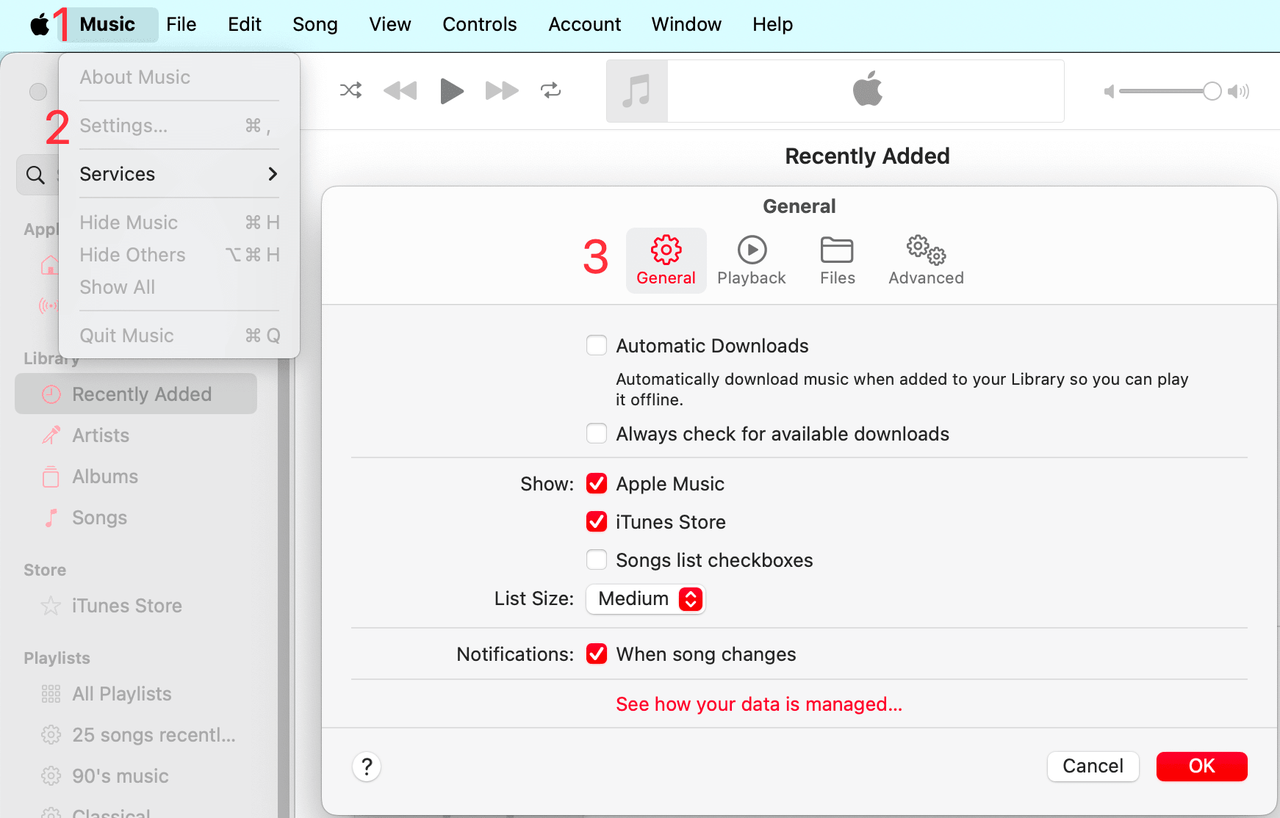
Task: Adjust the volume slider knob
Action: tap(1212, 91)
